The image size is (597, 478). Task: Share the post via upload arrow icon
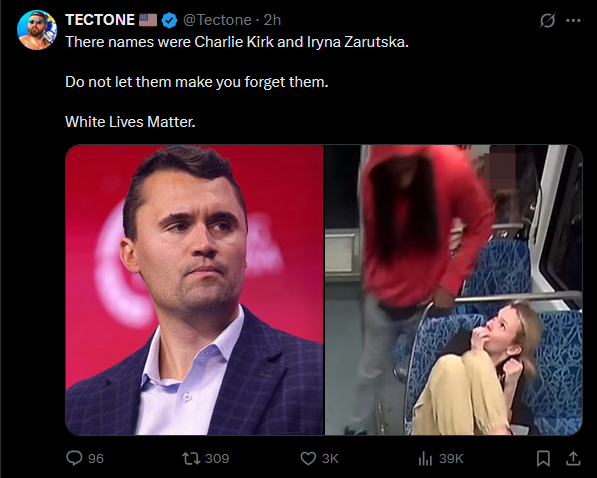(x=573, y=458)
